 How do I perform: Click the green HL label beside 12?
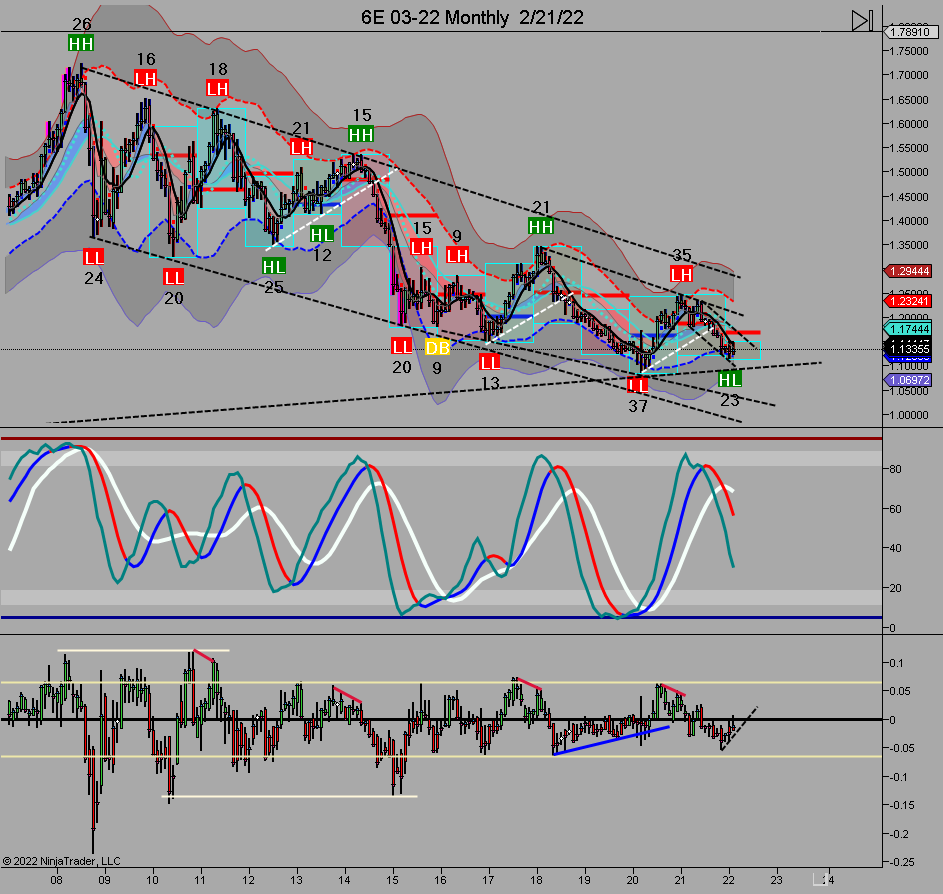pyautogui.click(x=322, y=234)
